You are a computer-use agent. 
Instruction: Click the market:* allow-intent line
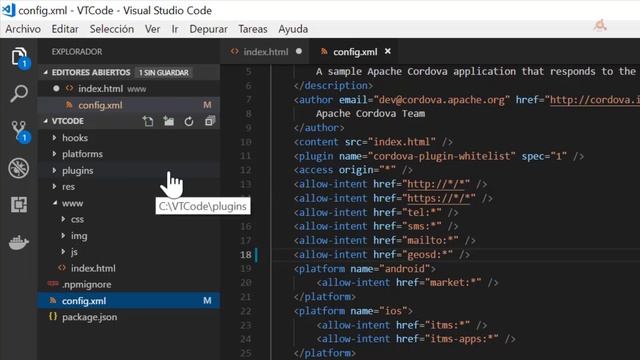407,282
